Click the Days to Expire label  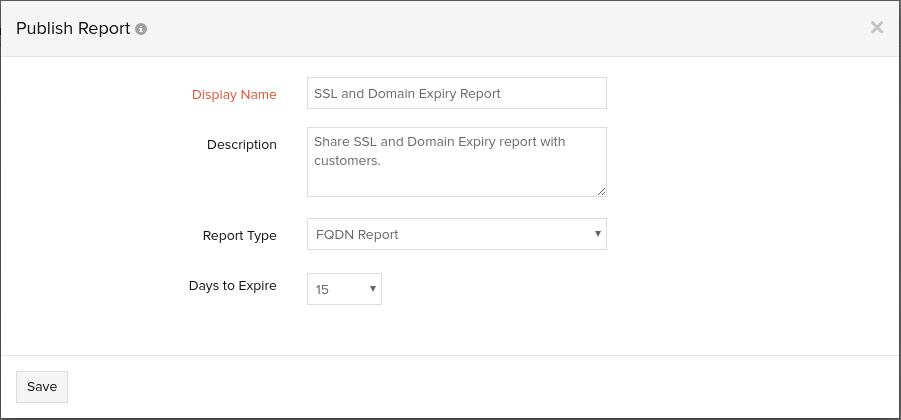(x=232, y=286)
